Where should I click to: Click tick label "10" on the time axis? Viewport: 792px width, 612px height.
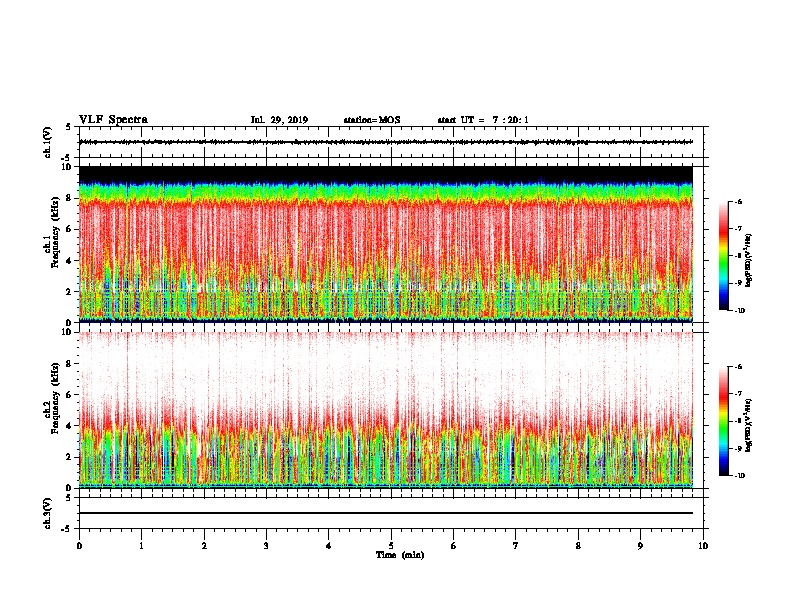pyautogui.click(x=703, y=546)
